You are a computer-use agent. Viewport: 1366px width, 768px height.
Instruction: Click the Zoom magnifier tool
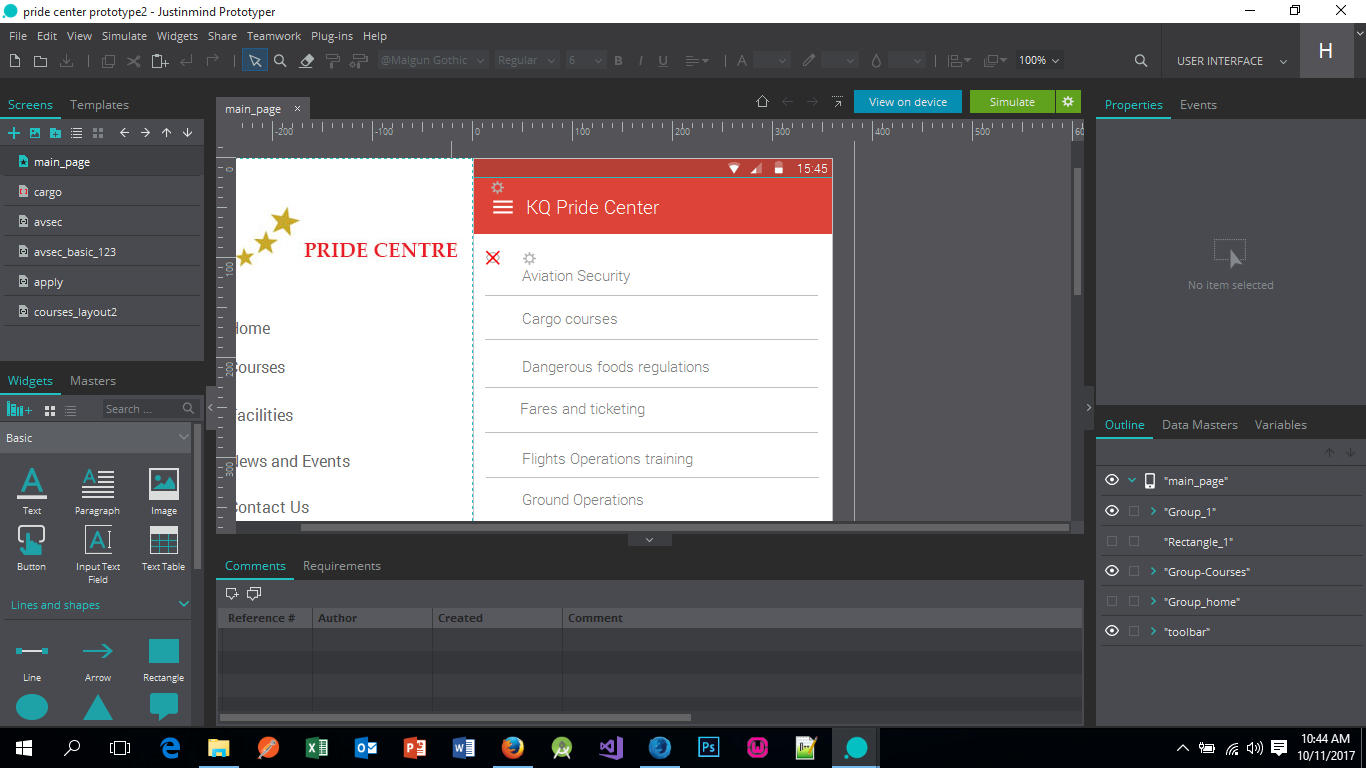[x=281, y=61]
